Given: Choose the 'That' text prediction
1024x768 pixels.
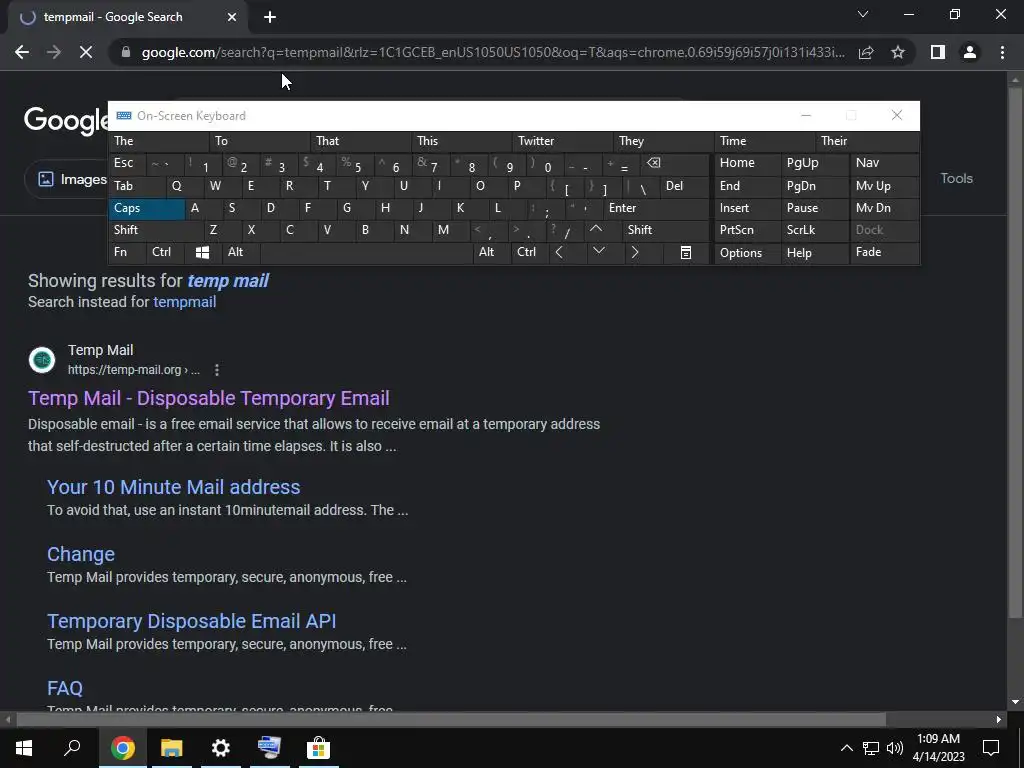Looking at the screenshot, I should (361, 141).
